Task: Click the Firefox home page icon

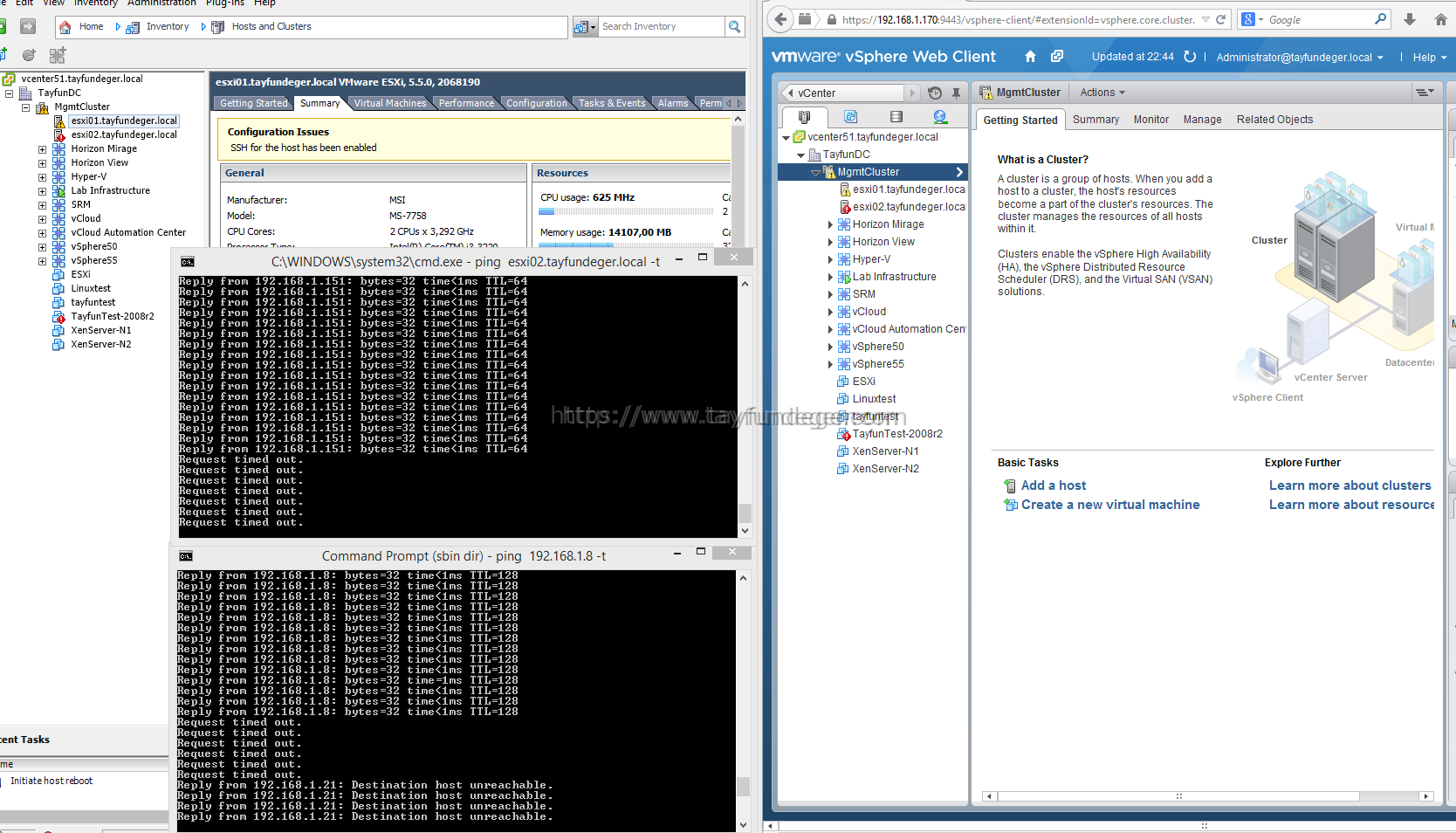Action: [x=1440, y=19]
